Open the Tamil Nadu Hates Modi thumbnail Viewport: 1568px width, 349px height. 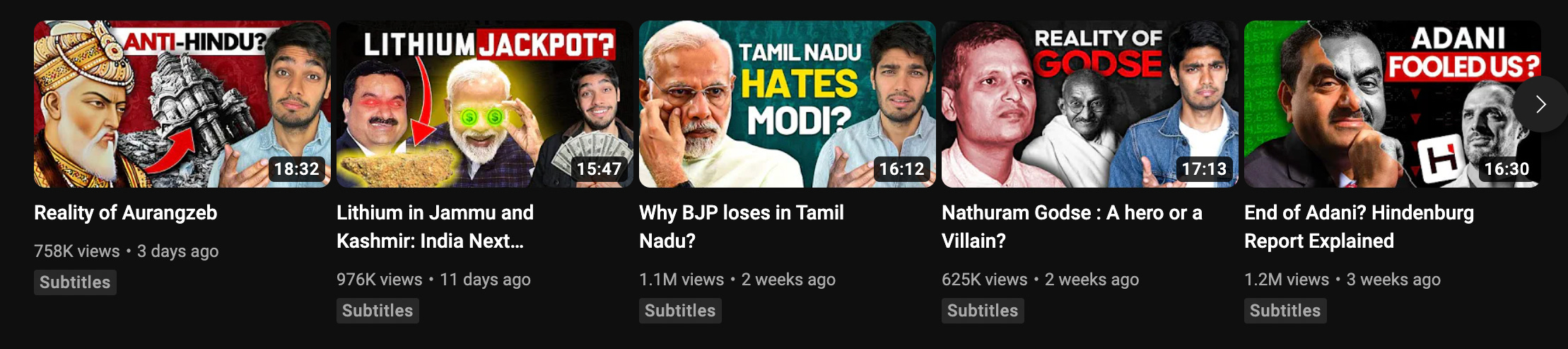[788, 104]
